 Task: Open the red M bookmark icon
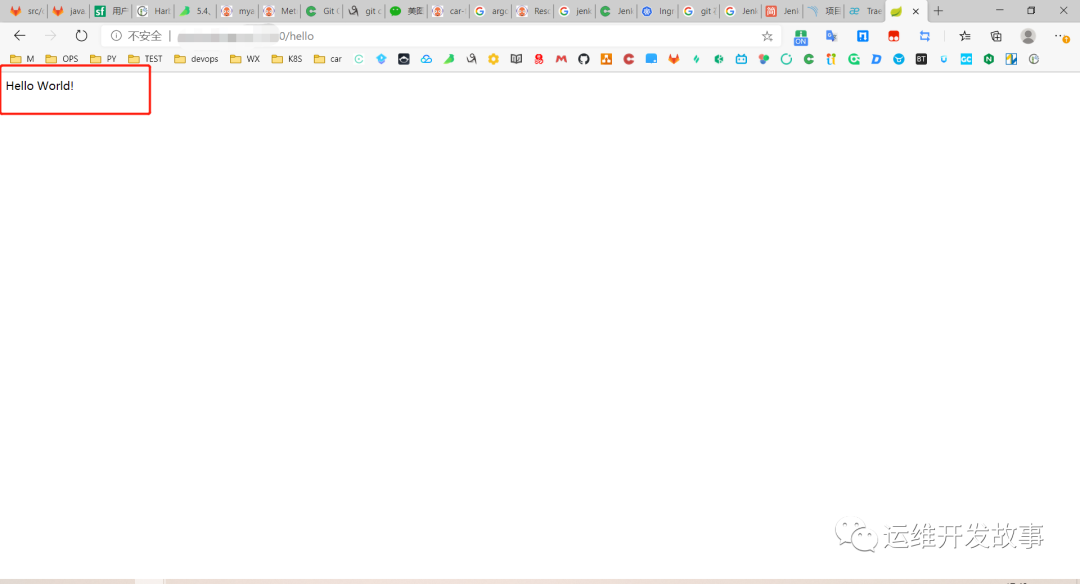point(561,59)
